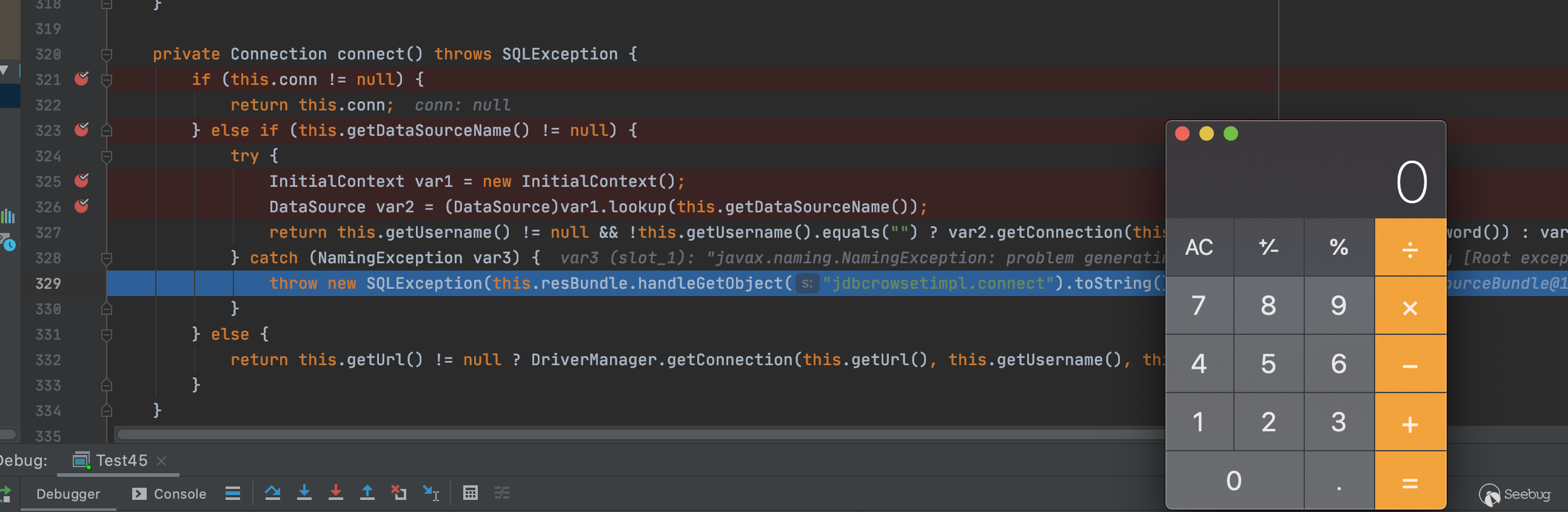Click the Drop Frame icon

[x=399, y=493]
